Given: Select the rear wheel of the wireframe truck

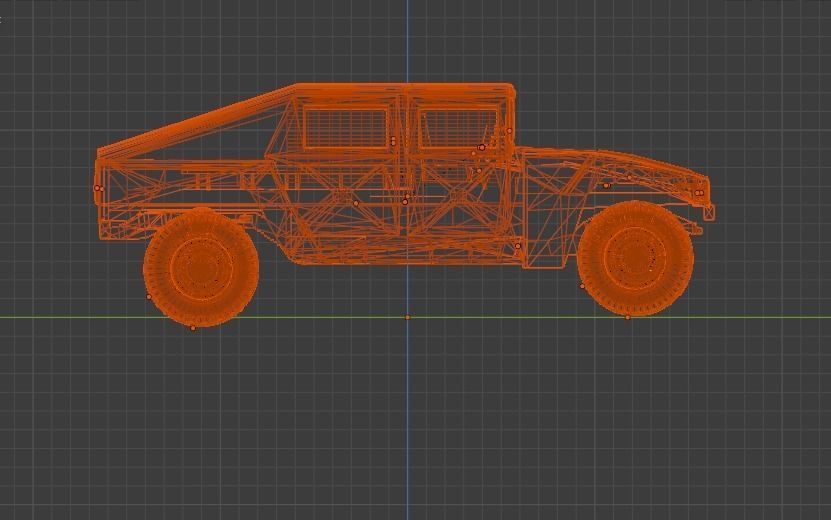Looking at the screenshot, I should (201, 267).
